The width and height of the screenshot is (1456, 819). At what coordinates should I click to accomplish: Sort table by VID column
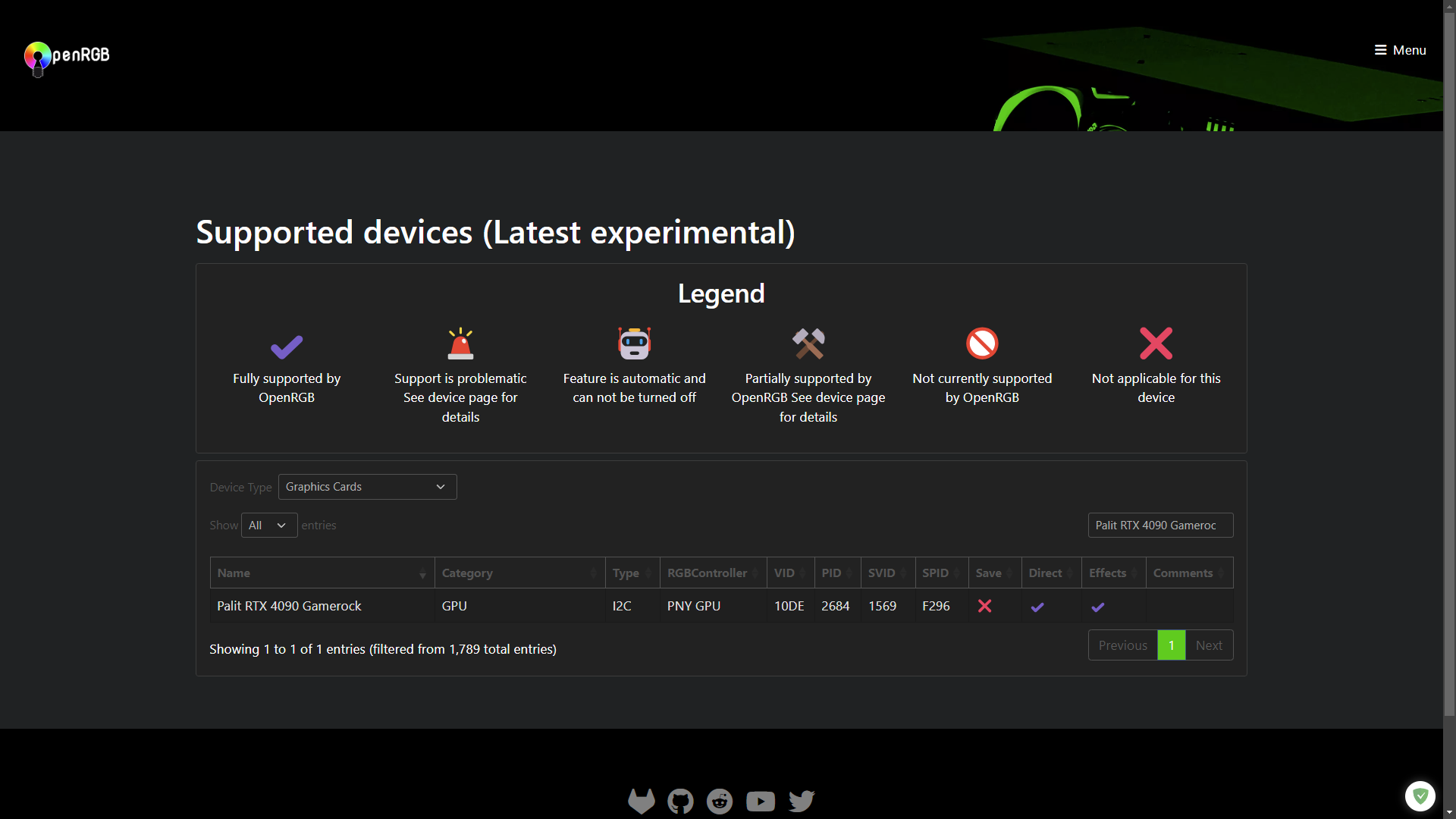point(790,573)
